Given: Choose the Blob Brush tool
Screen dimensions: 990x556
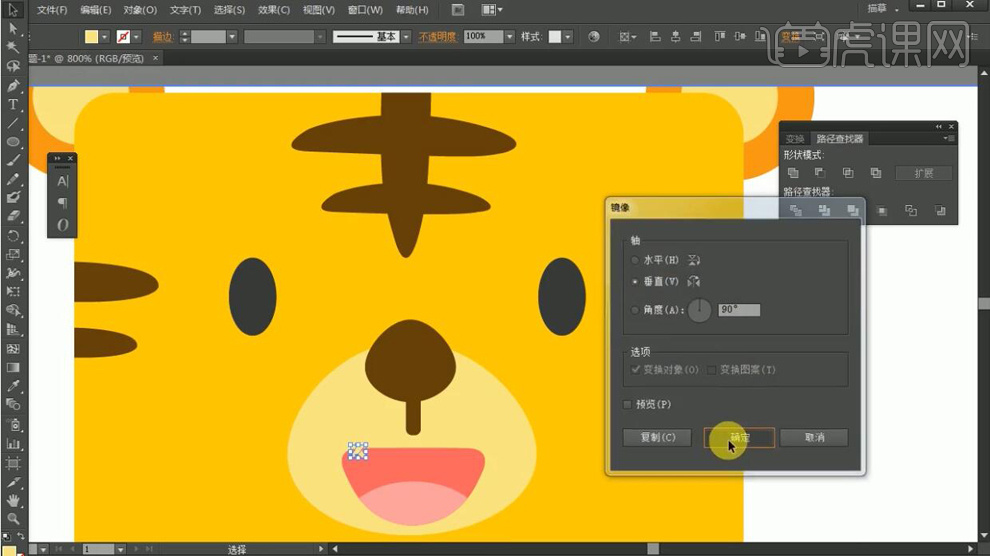Looking at the screenshot, I should pos(13,198).
